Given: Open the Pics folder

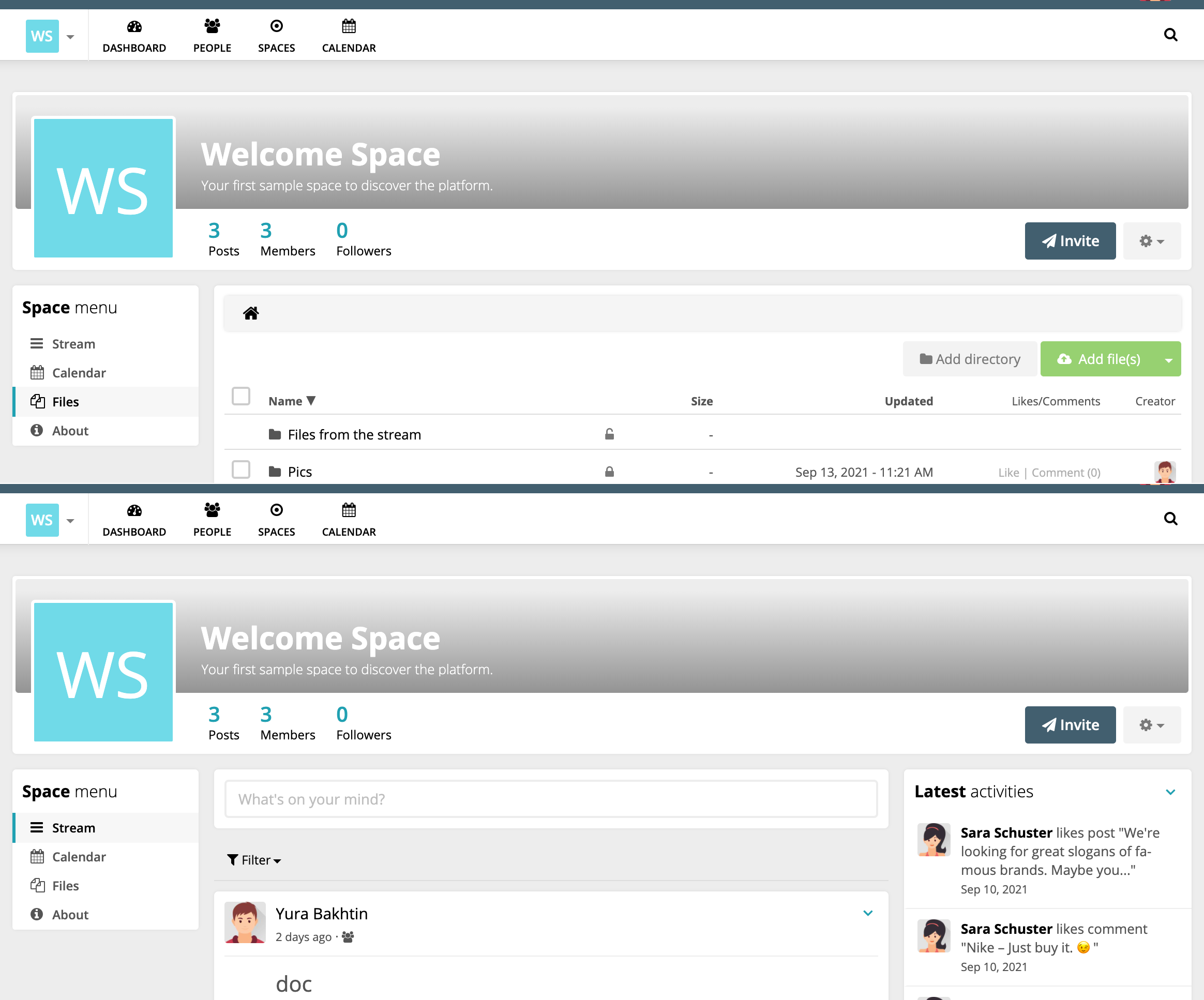Looking at the screenshot, I should pyautogui.click(x=299, y=472).
